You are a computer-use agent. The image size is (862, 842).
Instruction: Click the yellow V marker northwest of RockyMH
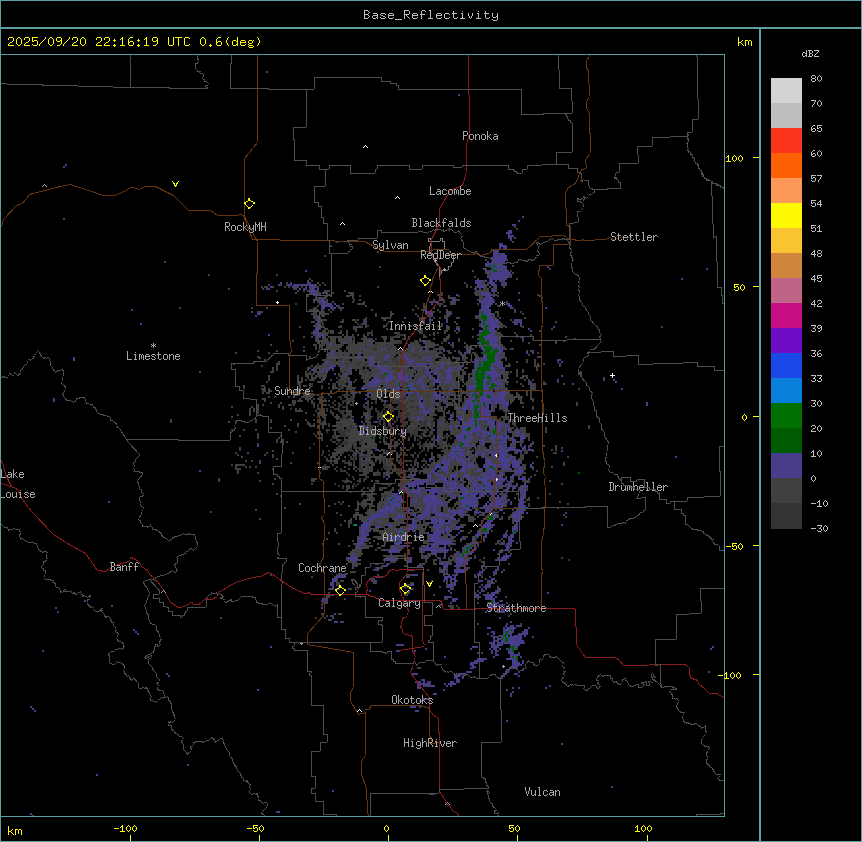click(x=175, y=184)
